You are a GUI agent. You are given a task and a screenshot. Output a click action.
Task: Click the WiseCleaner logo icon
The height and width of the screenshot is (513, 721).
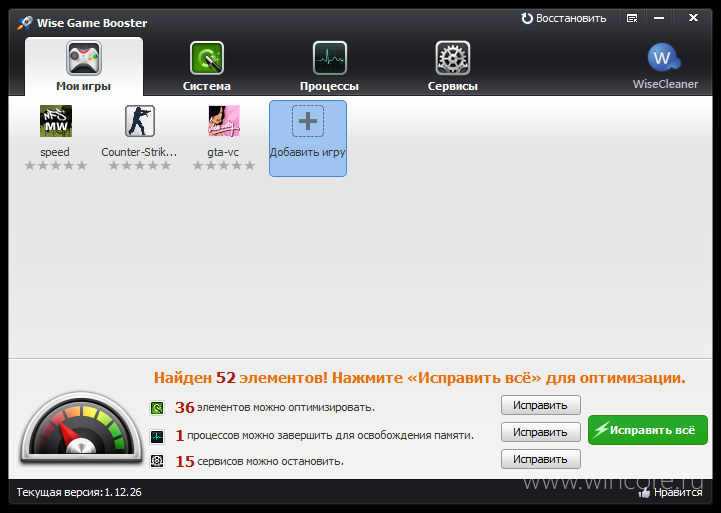(x=664, y=58)
